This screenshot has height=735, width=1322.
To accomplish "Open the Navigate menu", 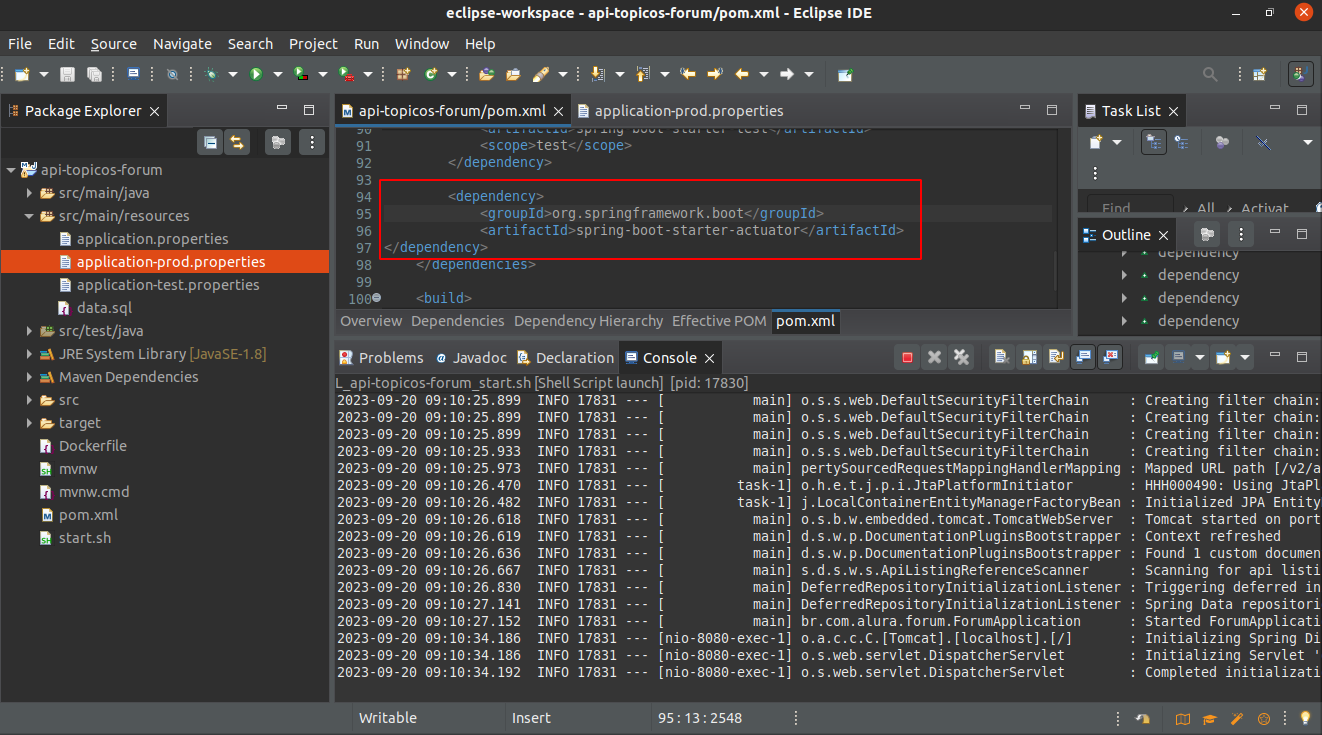I will click(182, 44).
